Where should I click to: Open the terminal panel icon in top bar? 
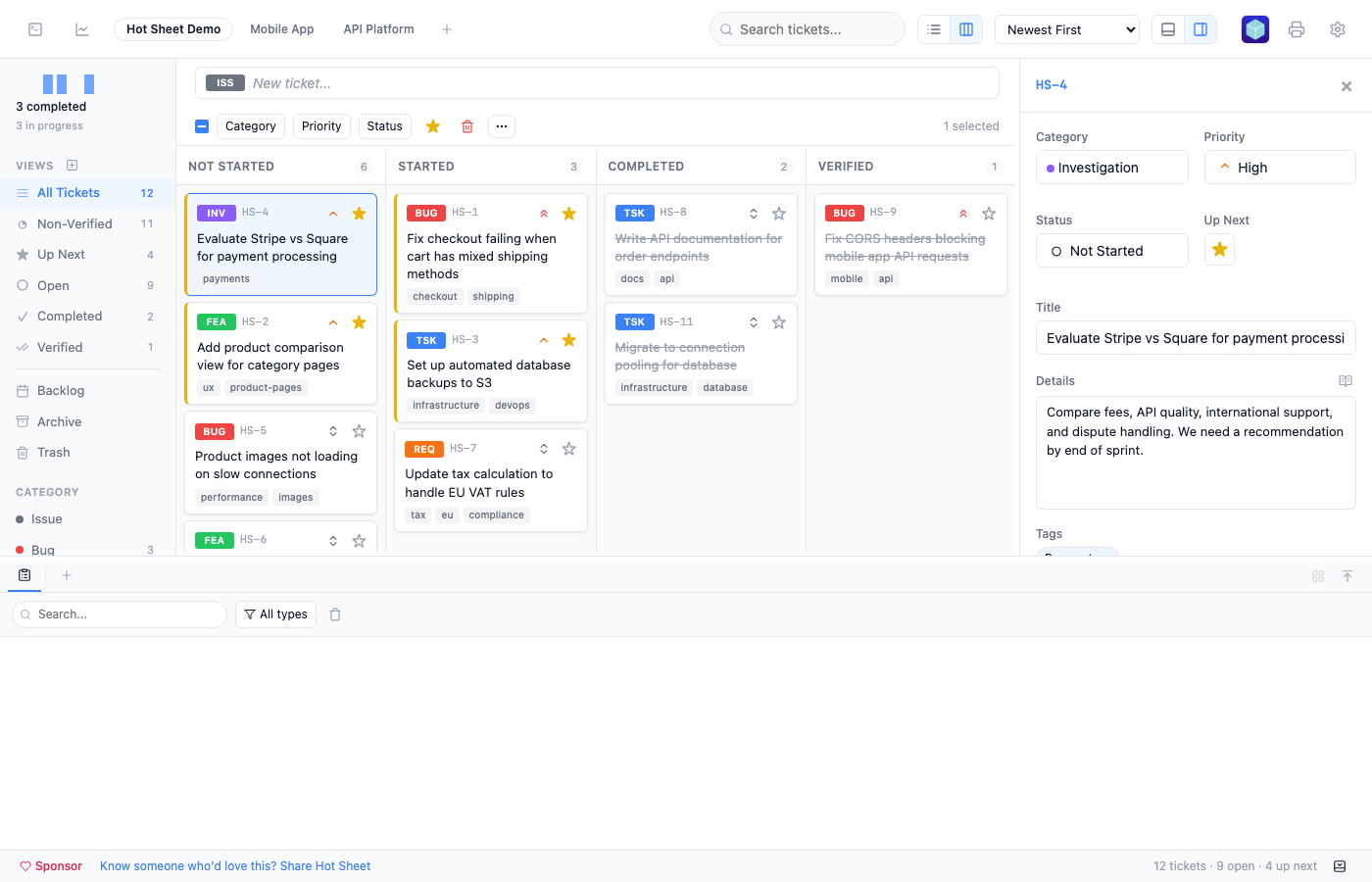35,29
